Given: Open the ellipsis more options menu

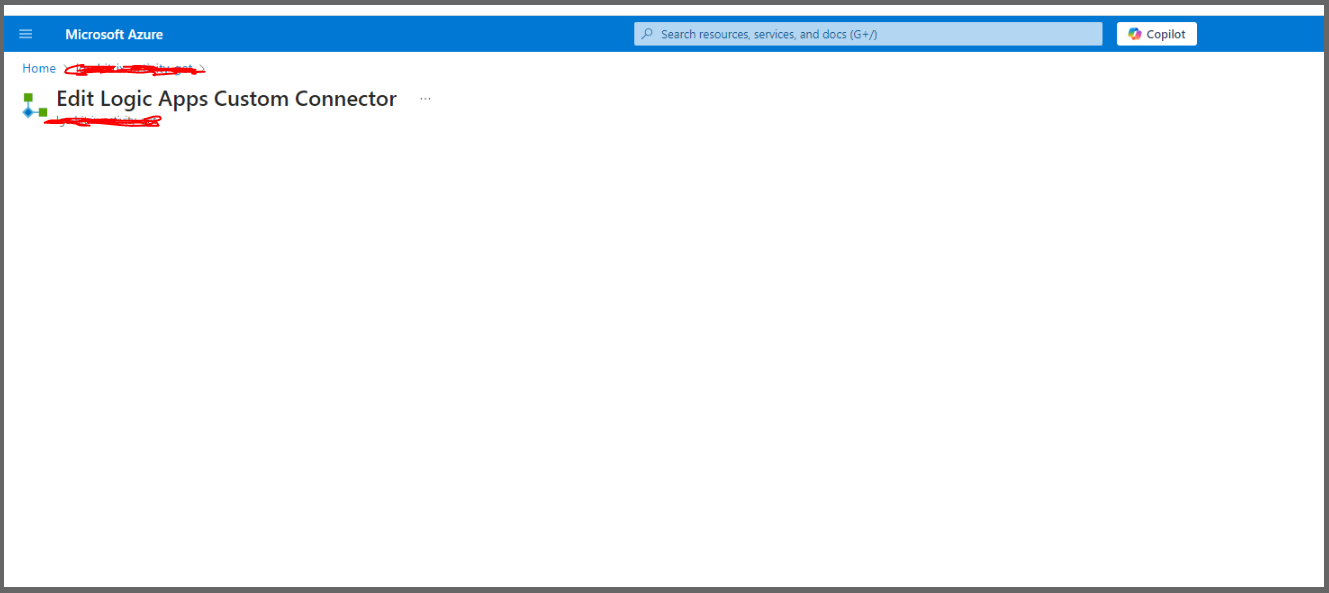Looking at the screenshot, I should pyautogui.click(x=425, y=99).
